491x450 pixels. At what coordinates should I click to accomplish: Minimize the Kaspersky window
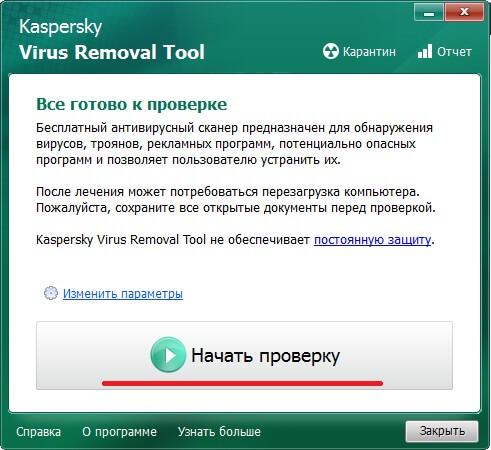[x=429, y=13]
